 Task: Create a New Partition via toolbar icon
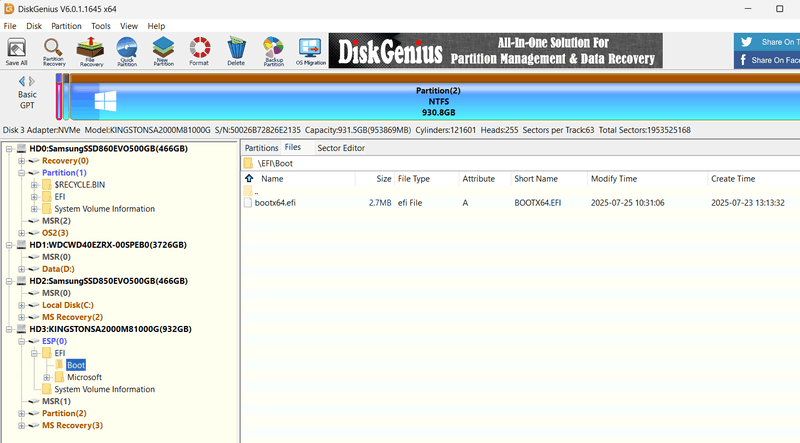(163, 52)
